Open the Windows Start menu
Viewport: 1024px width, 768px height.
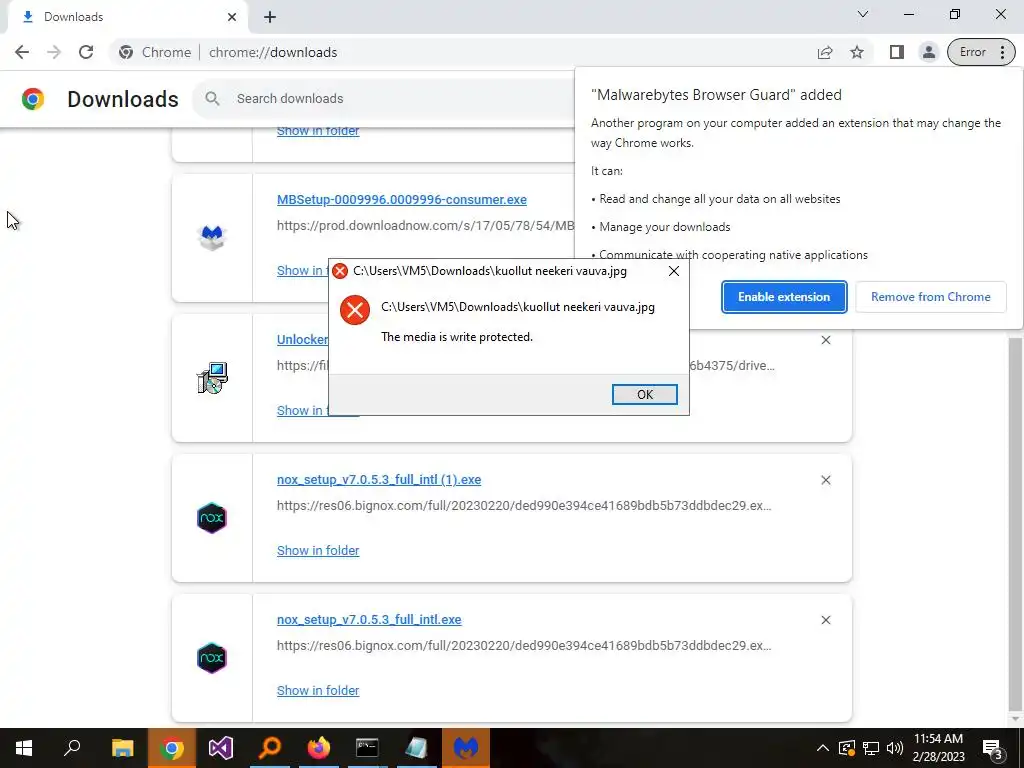[24, 748]
